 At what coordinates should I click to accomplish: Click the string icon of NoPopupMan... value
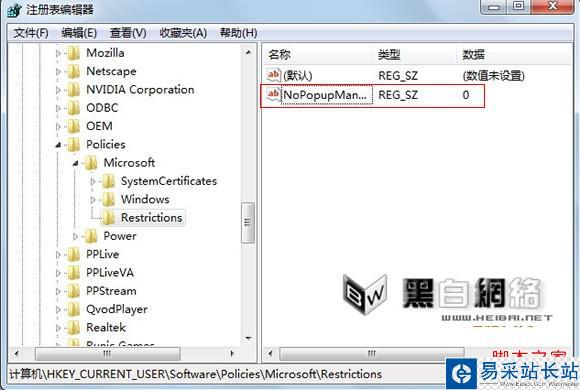coord(274,95)
